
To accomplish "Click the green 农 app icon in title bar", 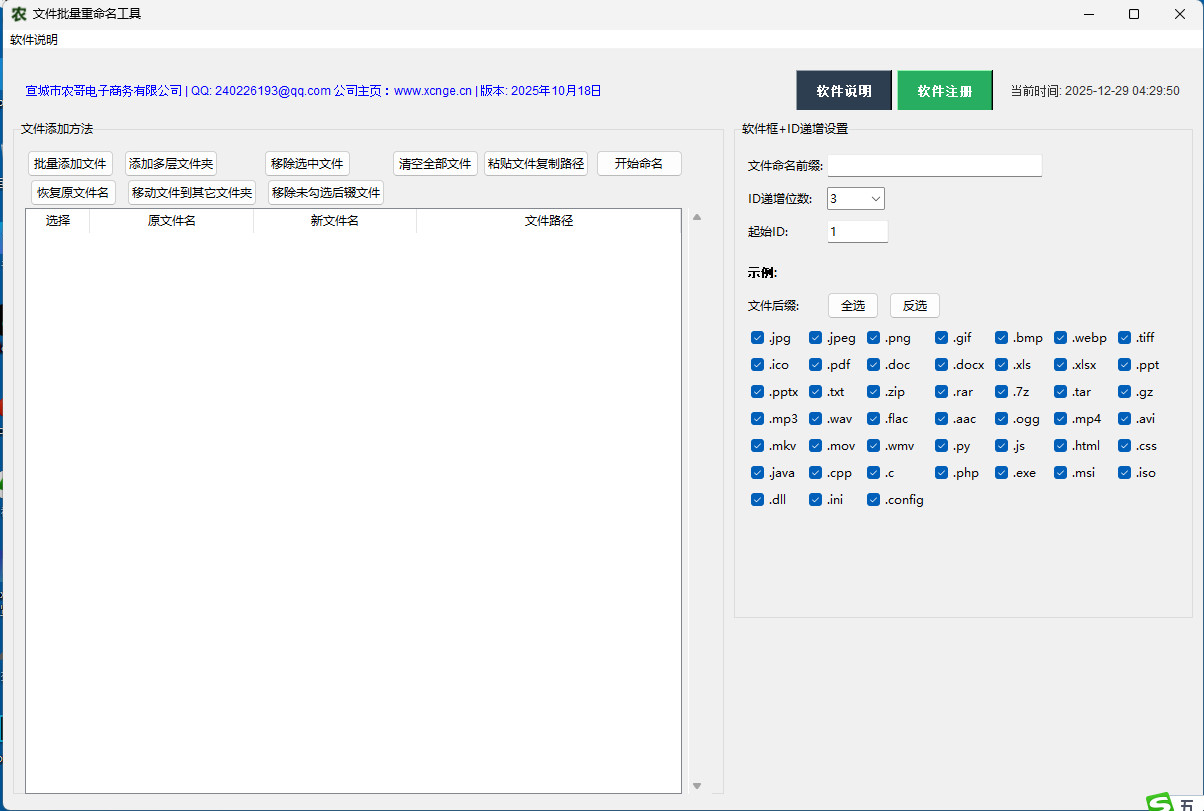I will 18,14.
